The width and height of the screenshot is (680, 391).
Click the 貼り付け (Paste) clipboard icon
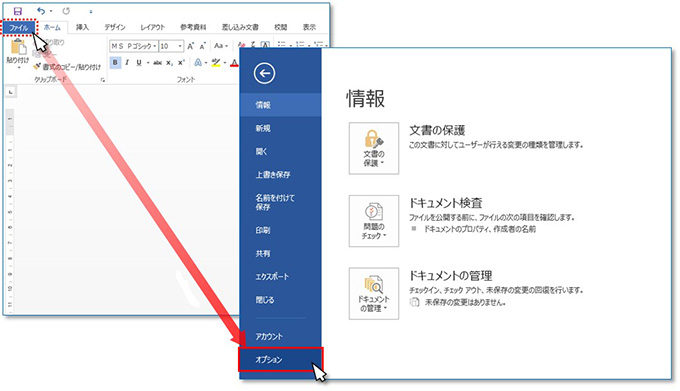[18, 47]
